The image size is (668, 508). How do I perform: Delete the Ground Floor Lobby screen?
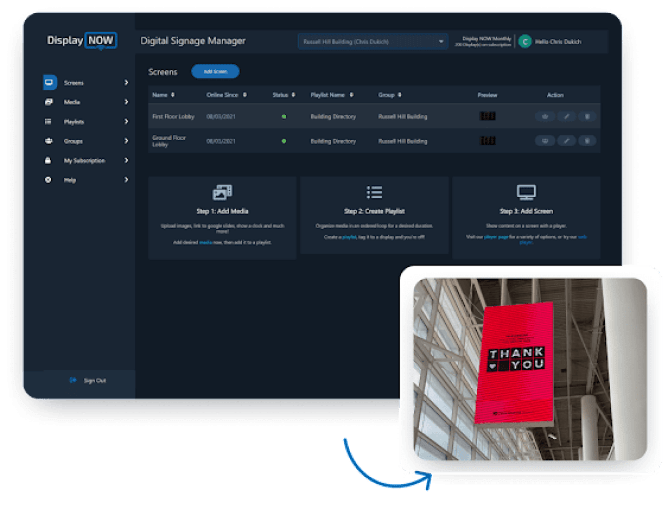click(x=587, y=141)
